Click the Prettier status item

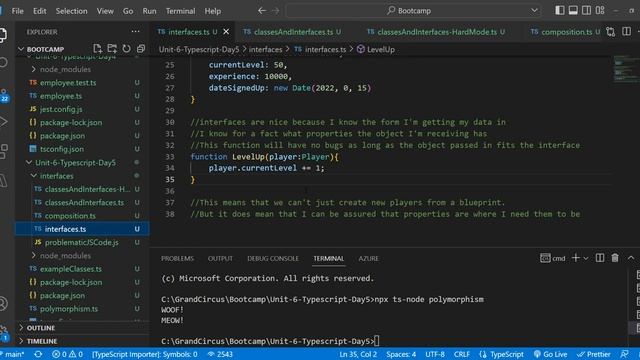593,354
